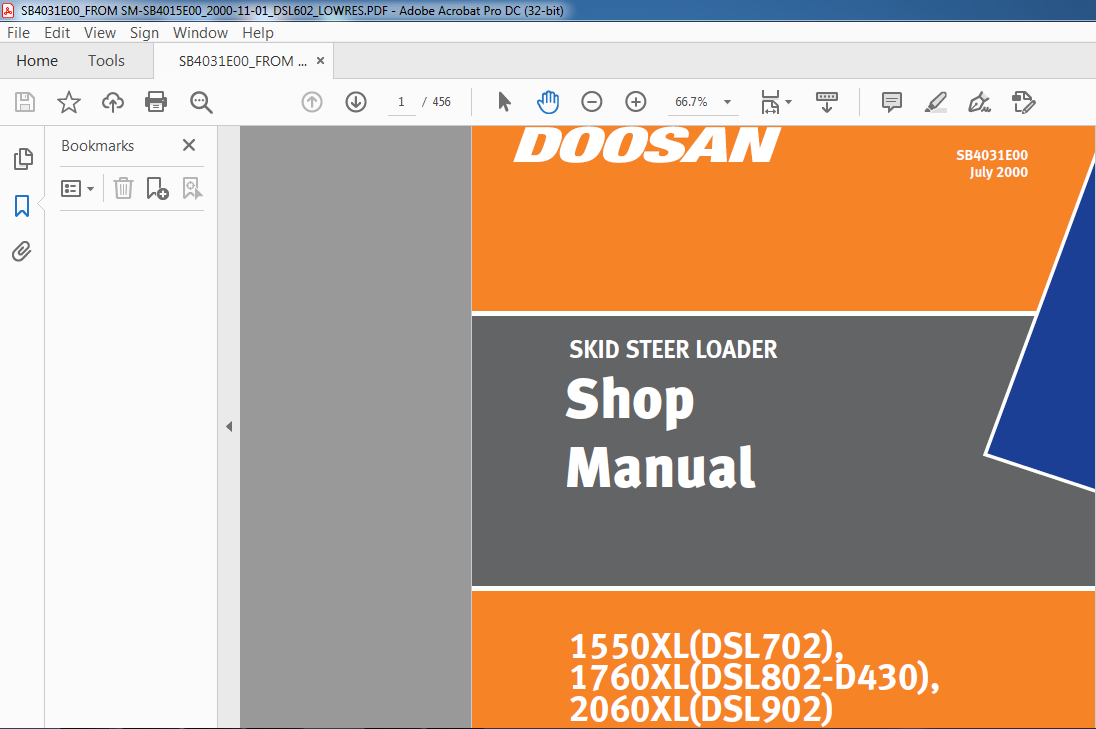Click '1550XL(DSL702),' model text

(x=707, y=645)
